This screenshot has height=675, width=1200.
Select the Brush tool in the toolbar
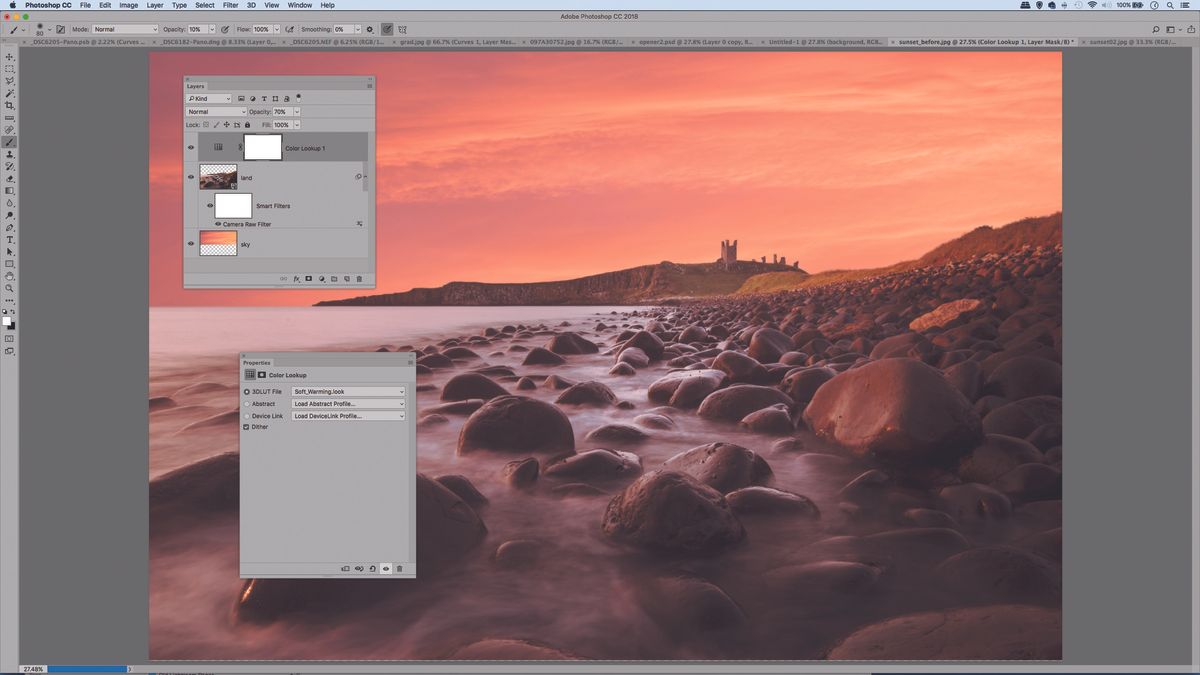[x=10, y=141]
